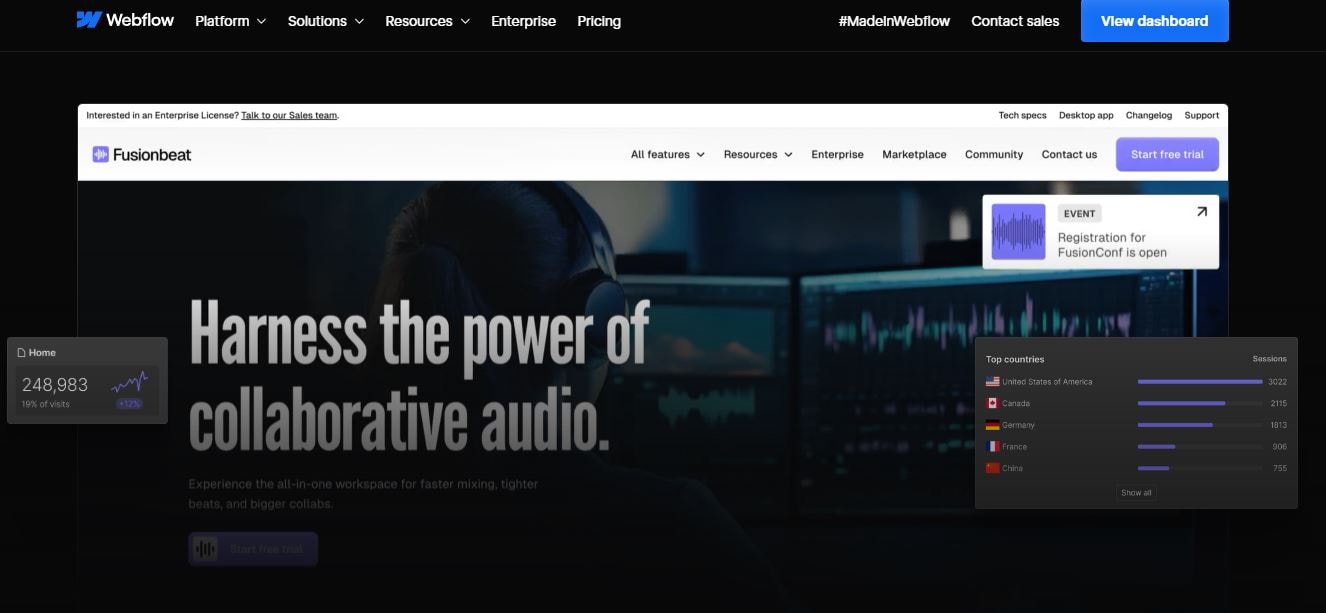Go to the Enterprise page in Webflow nav

coord(523,21)
